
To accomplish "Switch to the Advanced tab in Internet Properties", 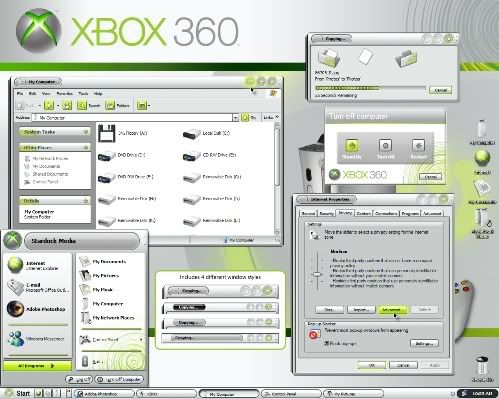I will 432,213.
